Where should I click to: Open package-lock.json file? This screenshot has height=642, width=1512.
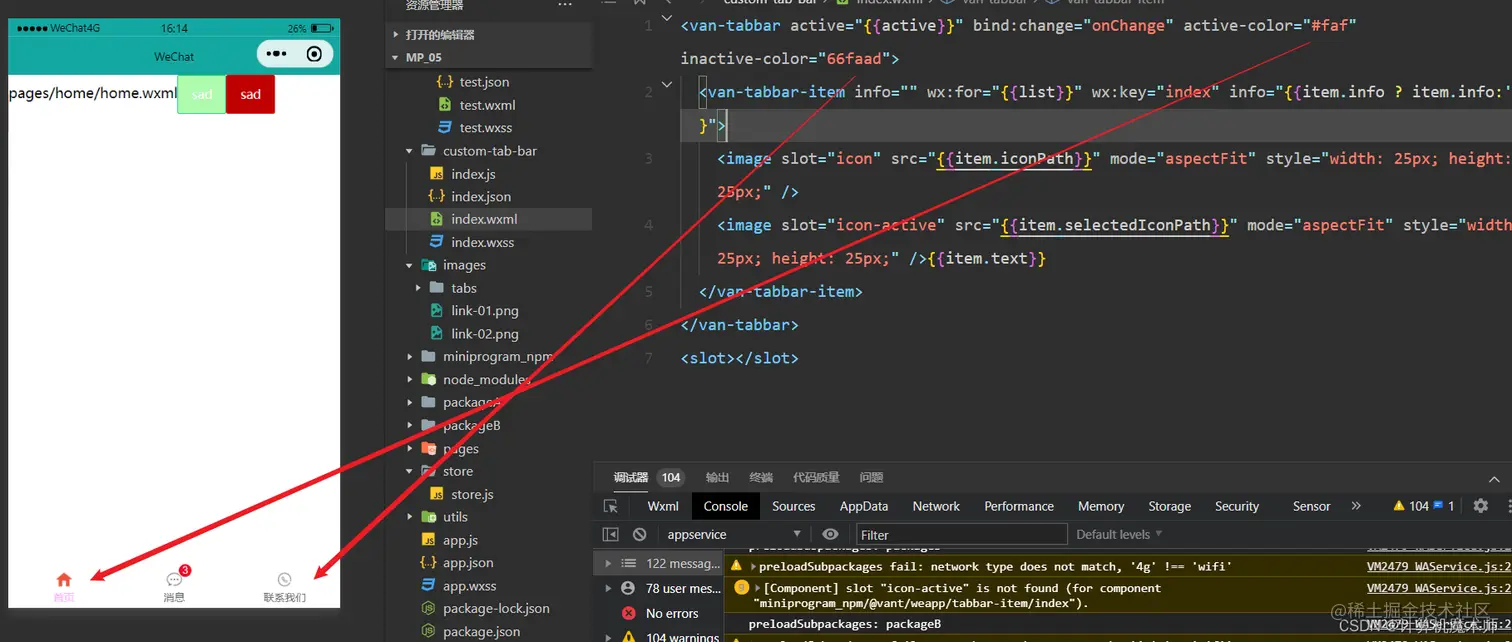496,608
